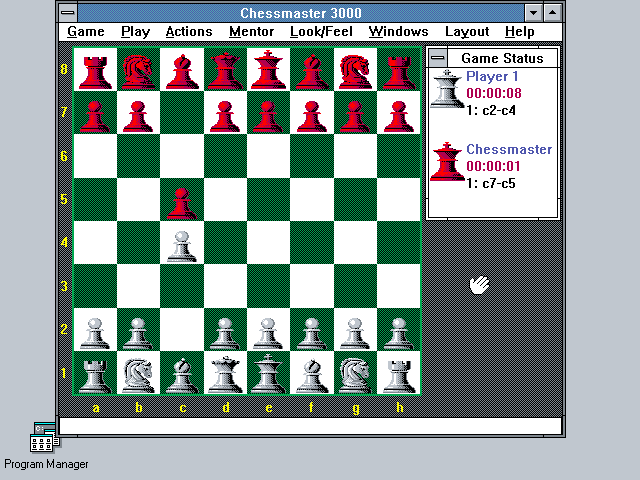Viewport: 640px width, 480px height.
Task: Click the red king on e8
Action: 269,69
